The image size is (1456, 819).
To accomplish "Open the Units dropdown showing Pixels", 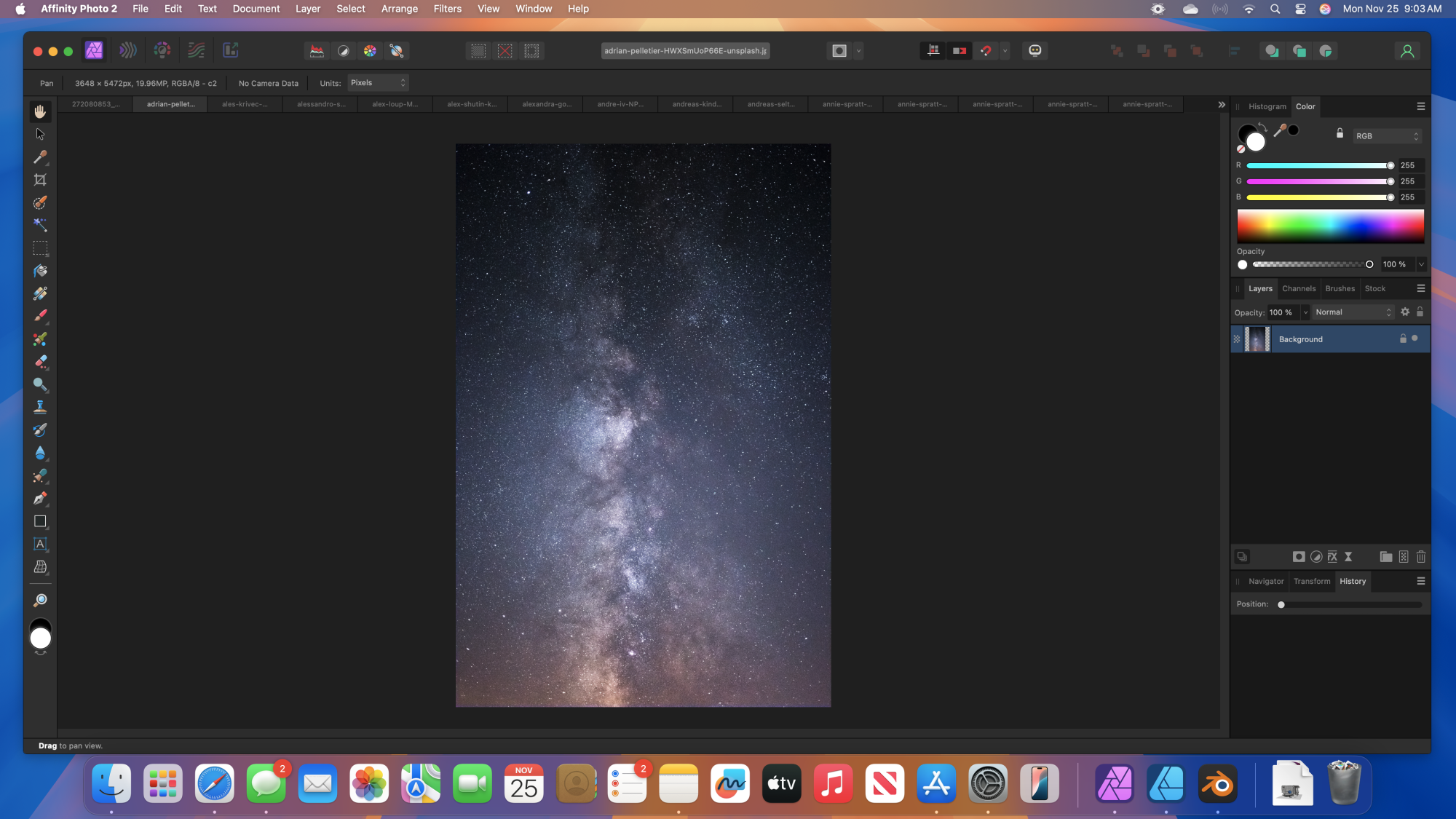I will coord(377,82).
